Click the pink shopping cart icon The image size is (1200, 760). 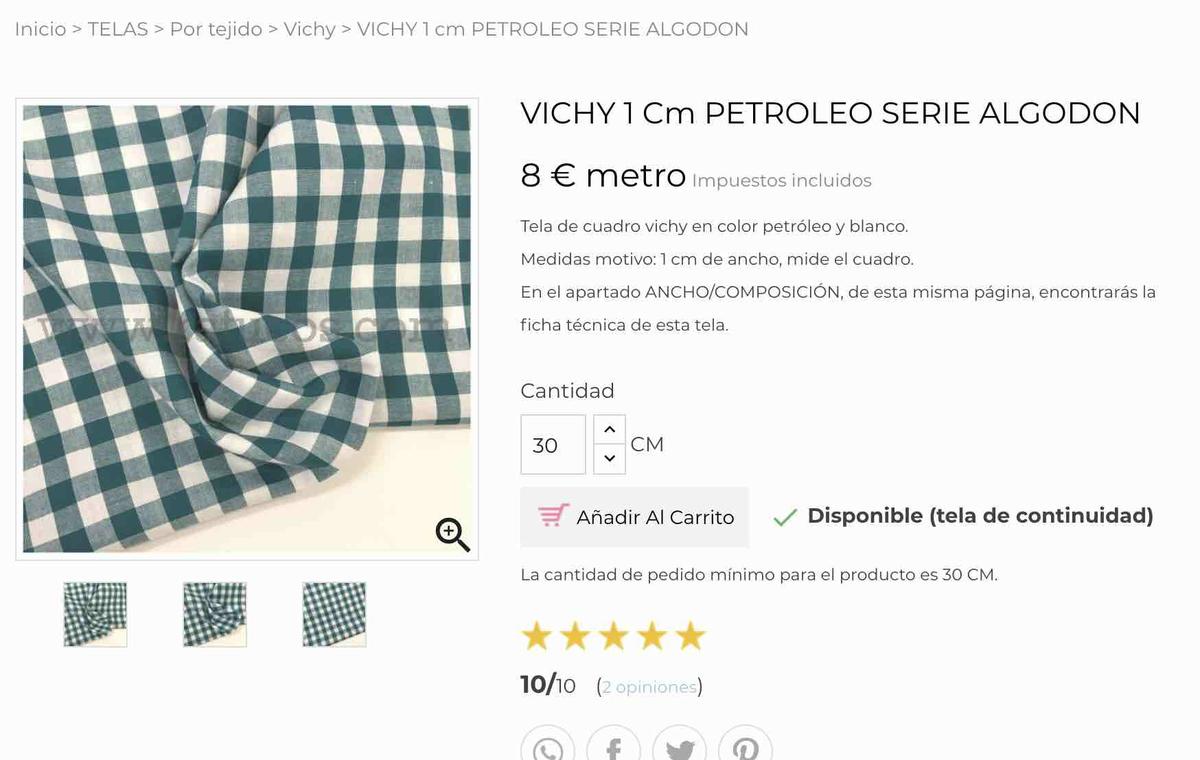[x=553, y=516]
